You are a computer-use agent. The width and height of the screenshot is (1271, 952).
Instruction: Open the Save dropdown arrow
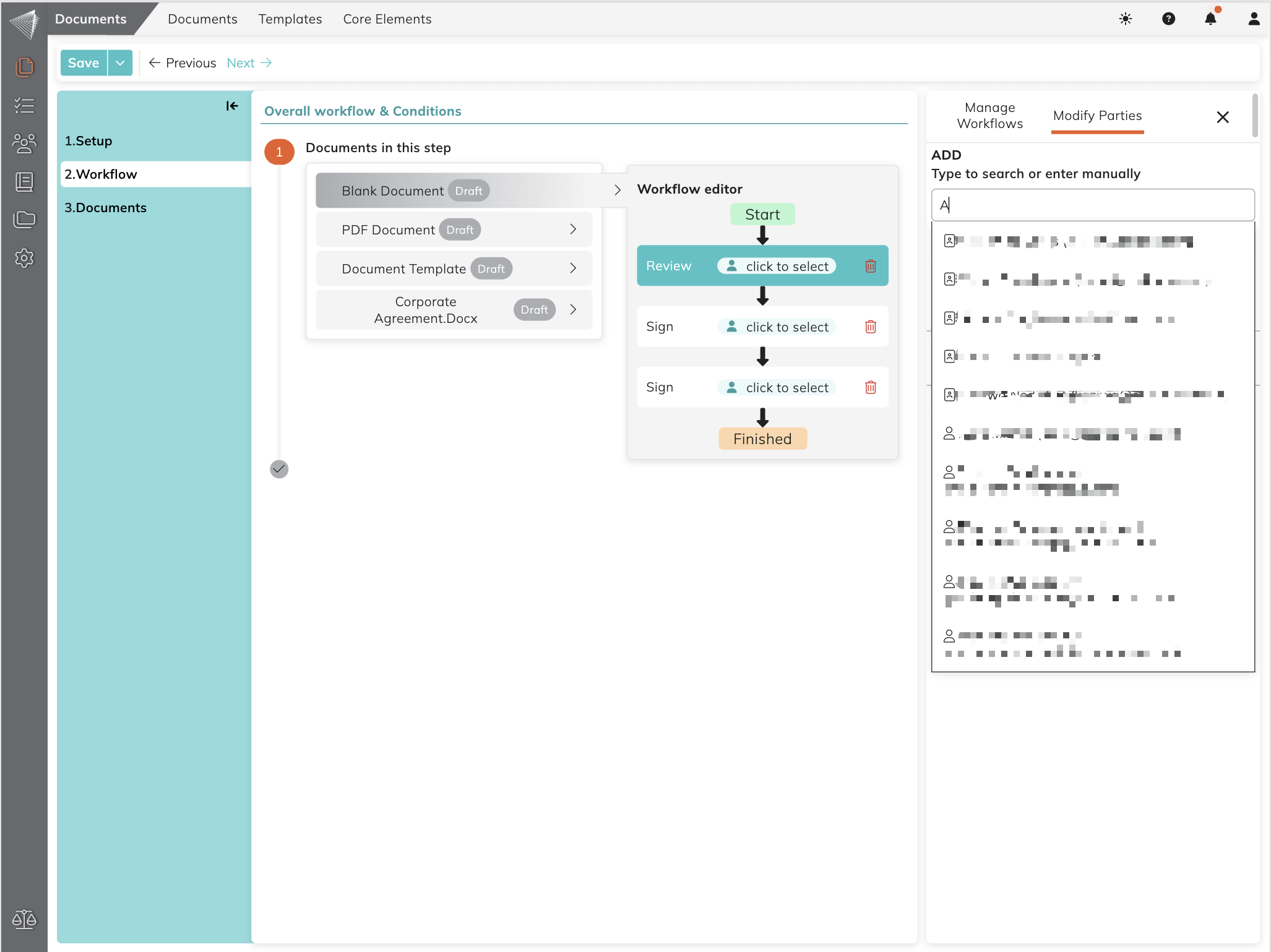[120, 63]
